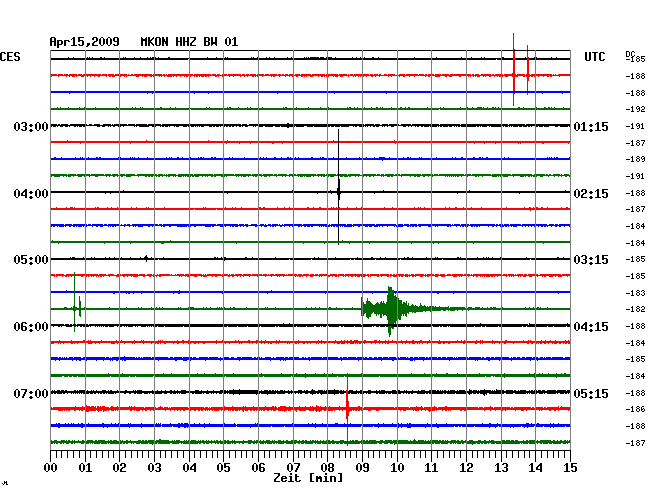Click the station title MKON HHZ BW 01
This screenshot has height=494, width=650.
189,42
